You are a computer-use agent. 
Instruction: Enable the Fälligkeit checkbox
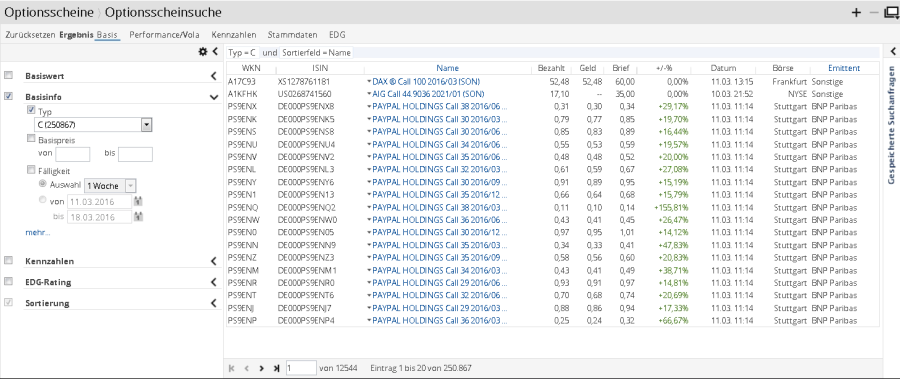pos(31,170)
